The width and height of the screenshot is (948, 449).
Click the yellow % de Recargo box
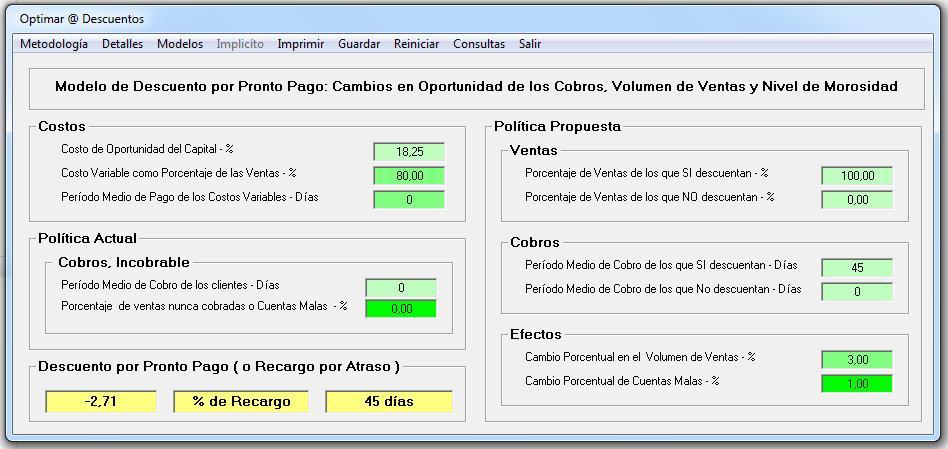241,401
